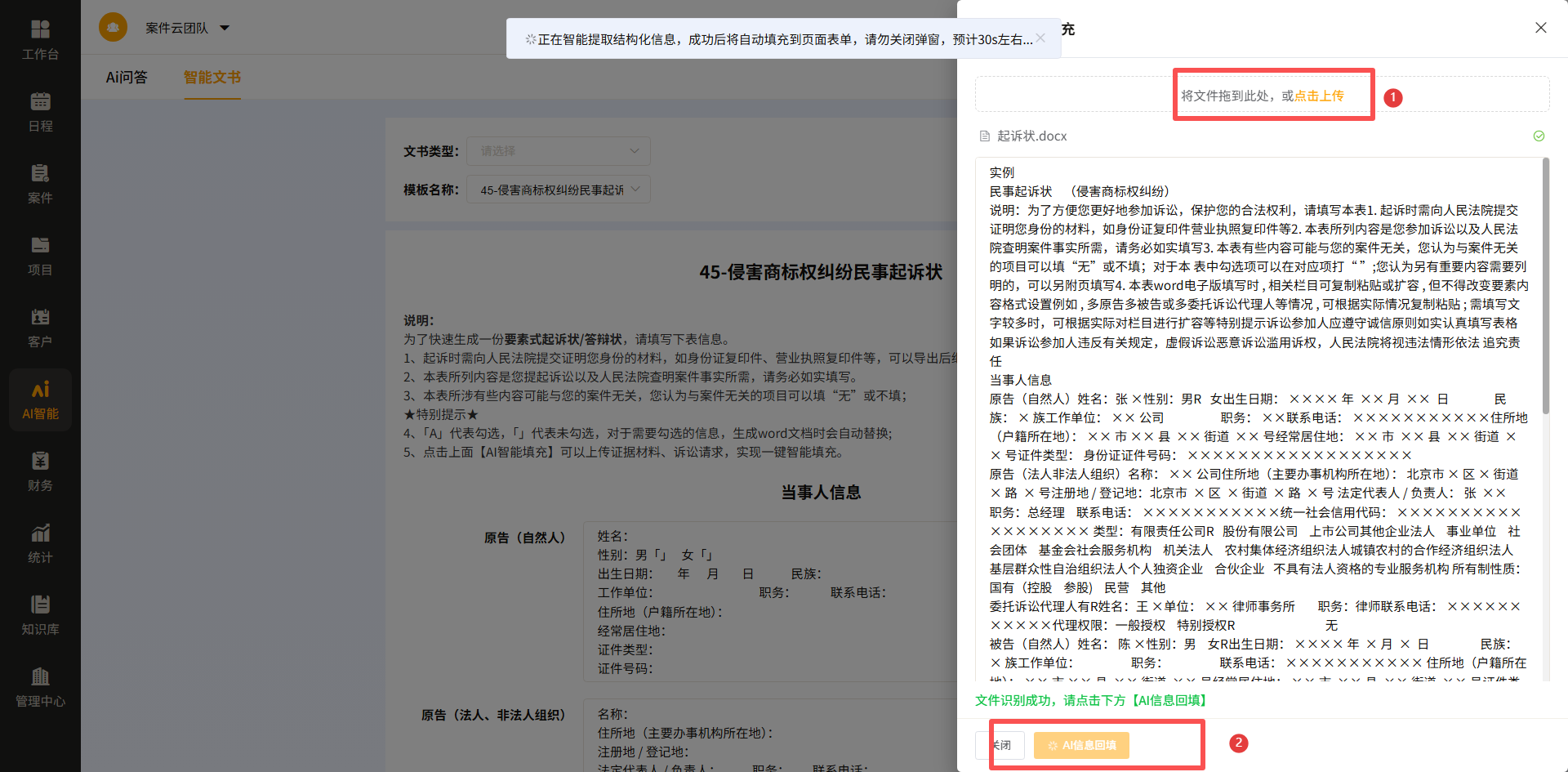This screenshot has height=772, width=1568.
Task: Click the green success checkmark for 起诉状.docx
Action: [x=1540, y=136]
